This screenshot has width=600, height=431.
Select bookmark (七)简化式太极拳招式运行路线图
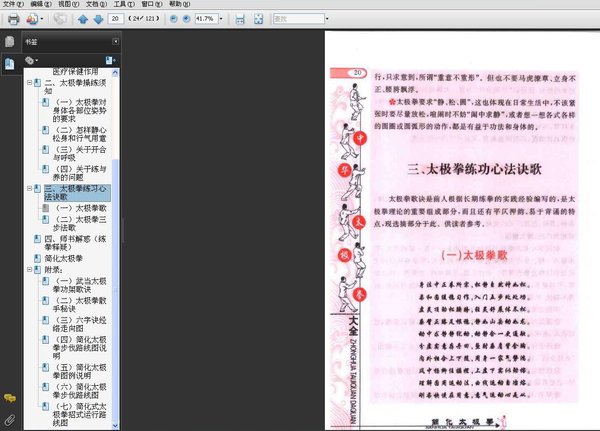click(80, 414)
